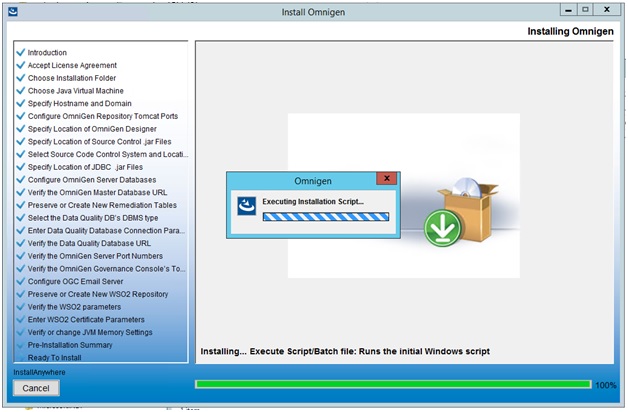Image resolution: width=628 pixels, height=412 pixels.
Task: Click the striped Executing Installation Script progress bar
Action: click(326, 217)
